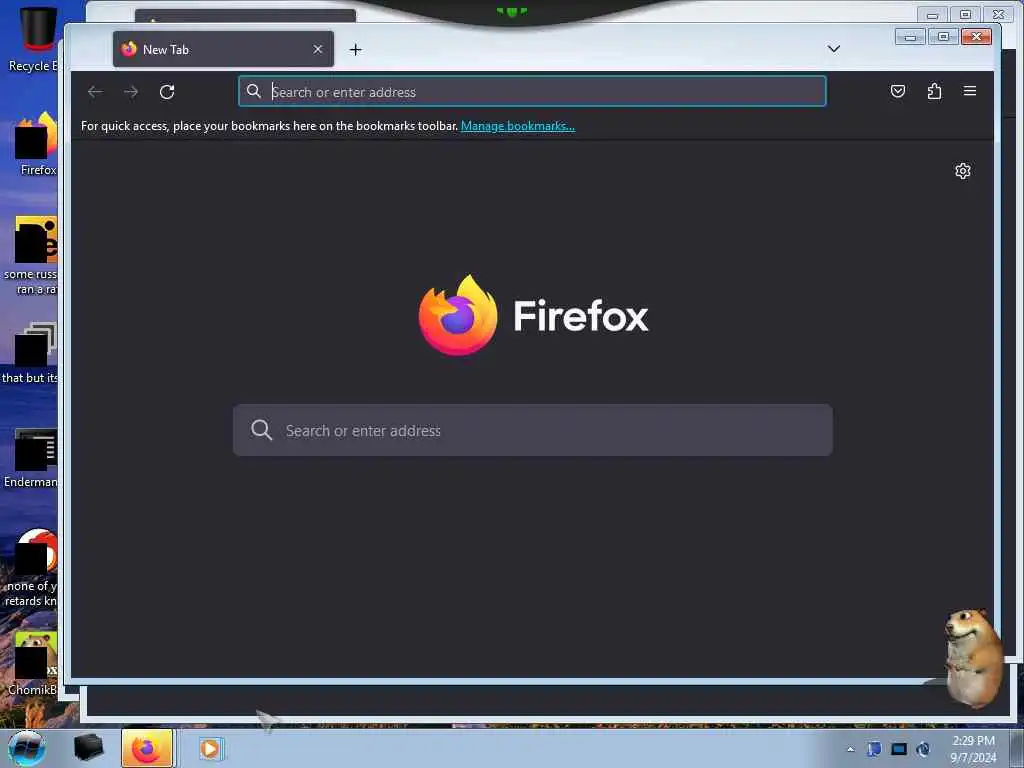1024x768 pixels.
Task: Open the Firefox hamburger application menu
Action: tap(970, 91)
